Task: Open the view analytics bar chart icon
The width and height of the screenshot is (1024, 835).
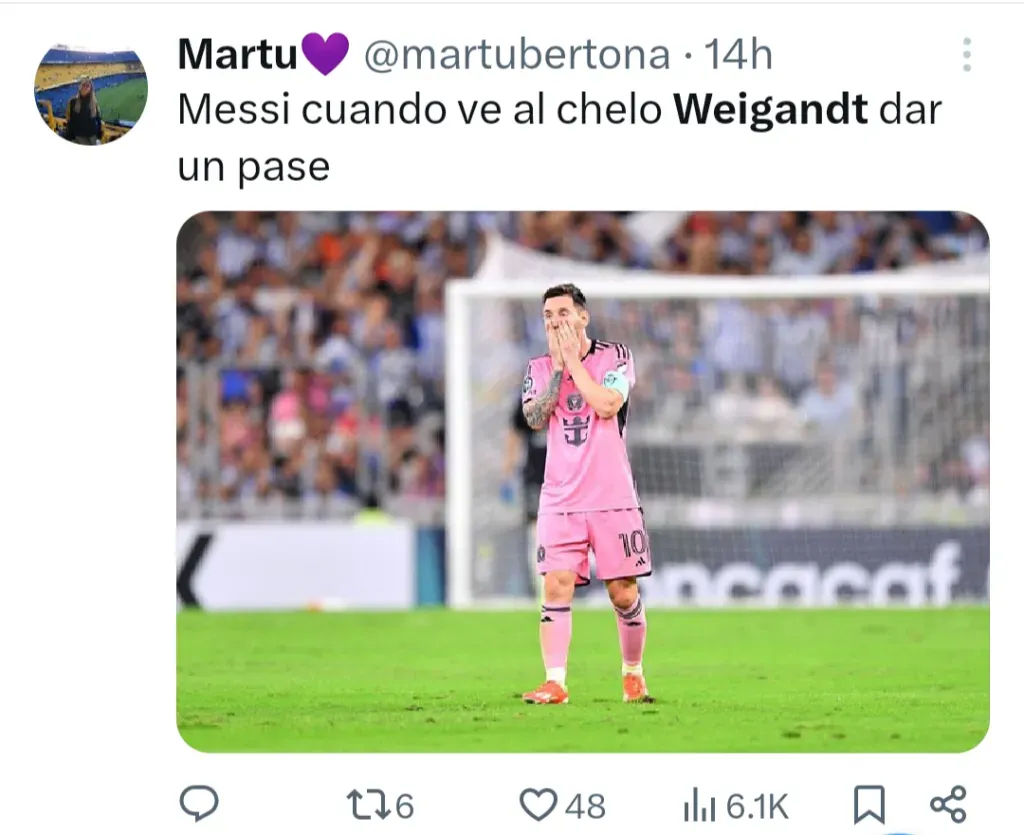Action: (x=699, y=804)
